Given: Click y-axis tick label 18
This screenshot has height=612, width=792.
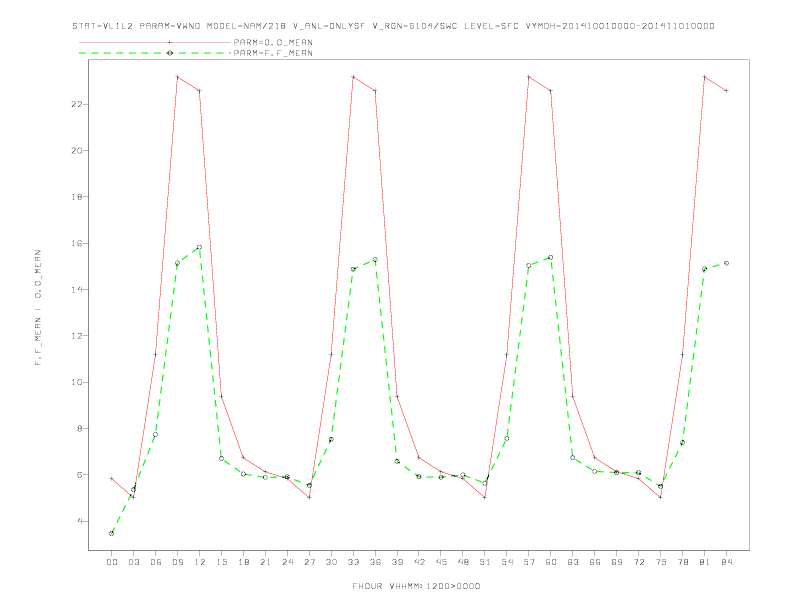Looking at the screenshot, I should (x=78, y=197).
